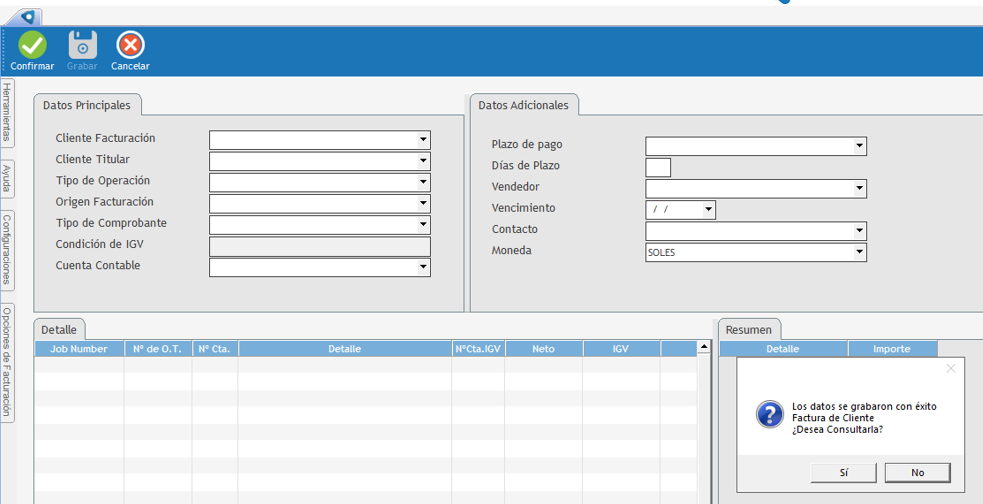Answer No in the confirmation dialog
The image size is (983, 504).
coord(918,473)
